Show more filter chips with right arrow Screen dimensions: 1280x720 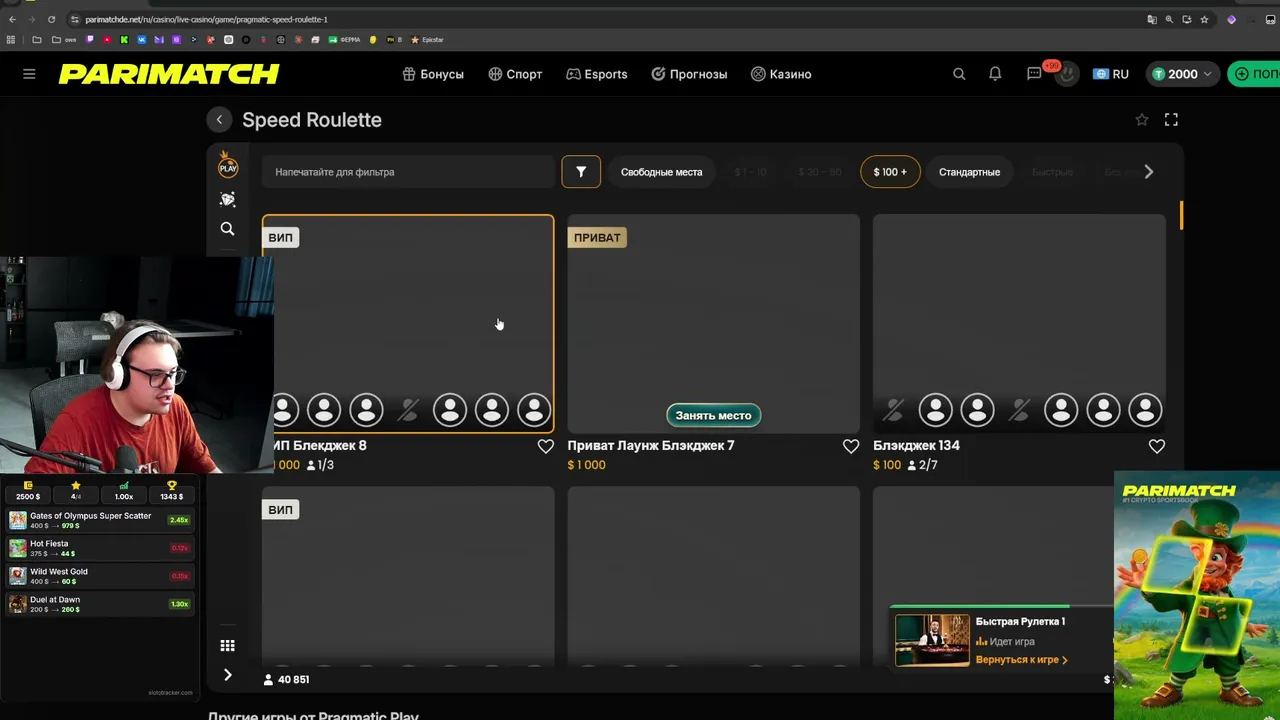tap(1149, 172)
